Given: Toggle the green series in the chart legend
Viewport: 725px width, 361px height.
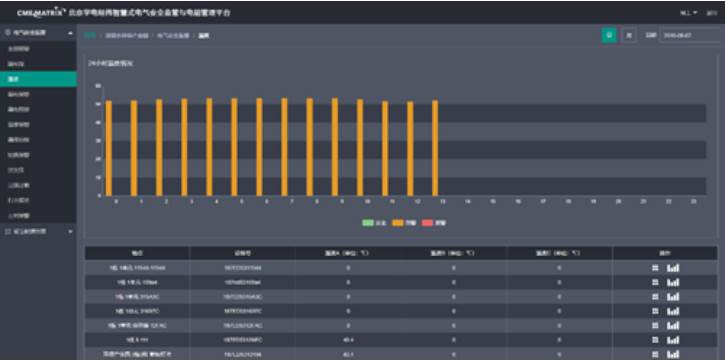Looking at the screenshot, I should tap(374, 223).
